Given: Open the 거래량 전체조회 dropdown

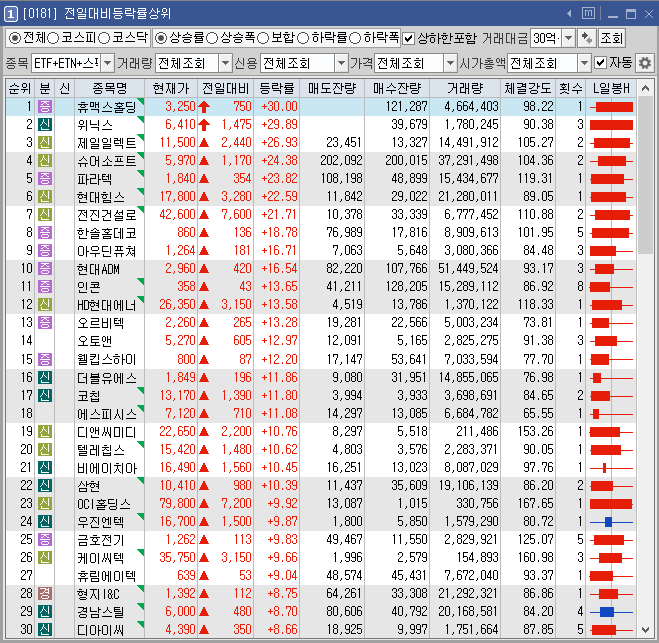Looking at the screenshot, I should pos(226,63).
